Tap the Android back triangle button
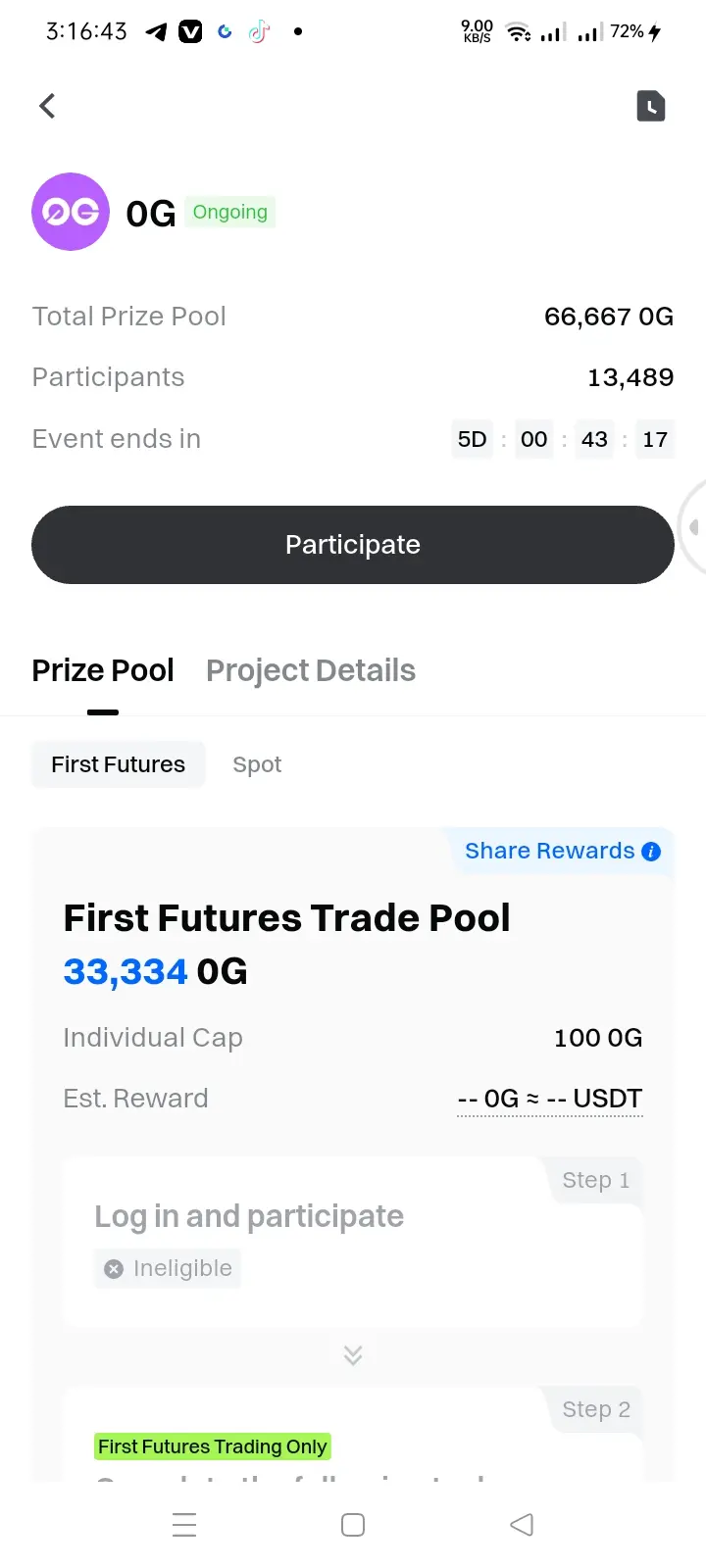The image size is (706, 1568). [522, 1525]
